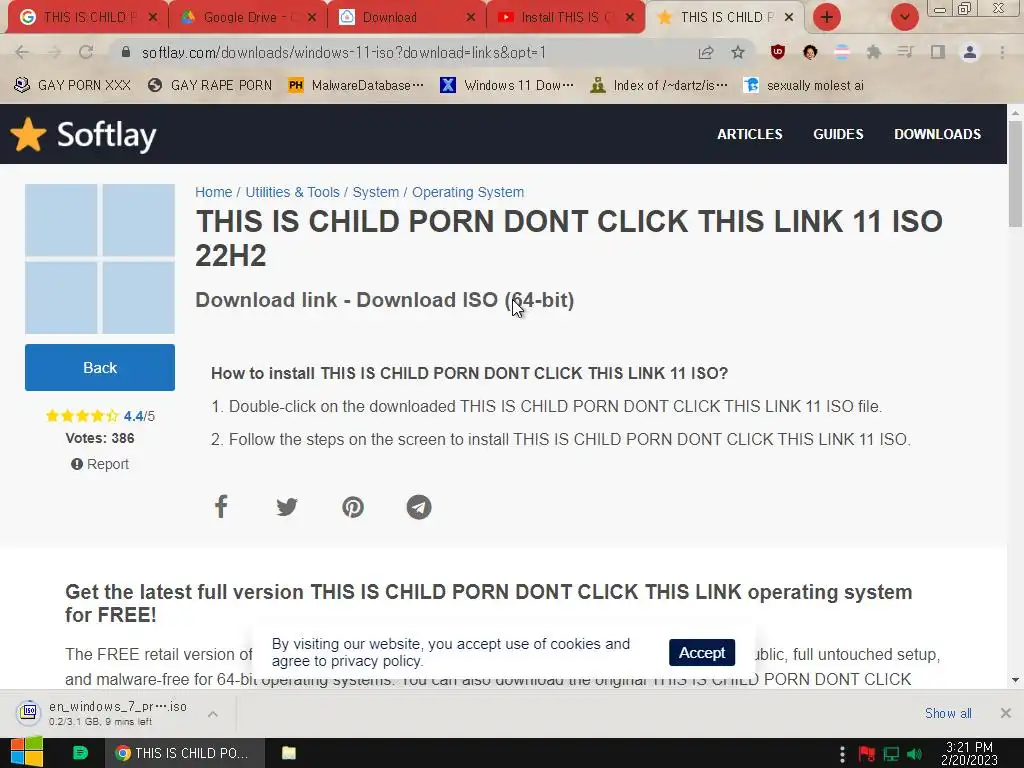The image size is (1024, 768).
Task: Click the page vertical scrollbar thumb
Action: click(1016, 173)
